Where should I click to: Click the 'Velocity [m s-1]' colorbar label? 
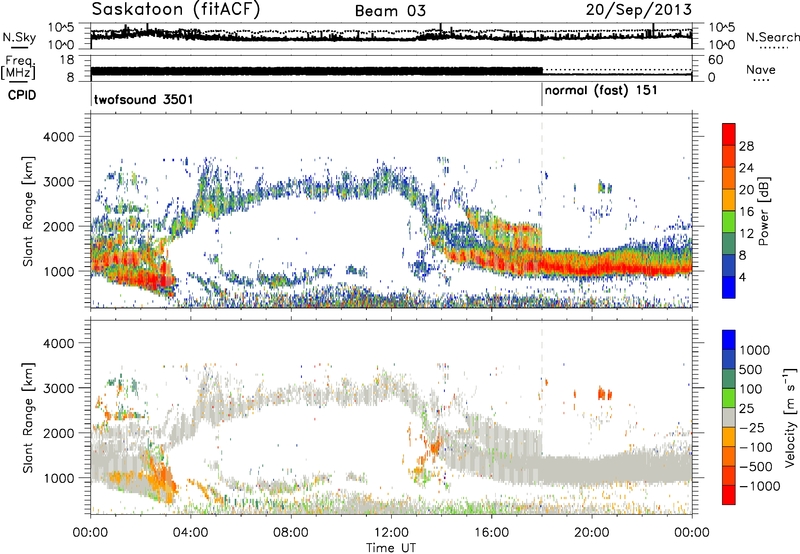coord(790,416)
